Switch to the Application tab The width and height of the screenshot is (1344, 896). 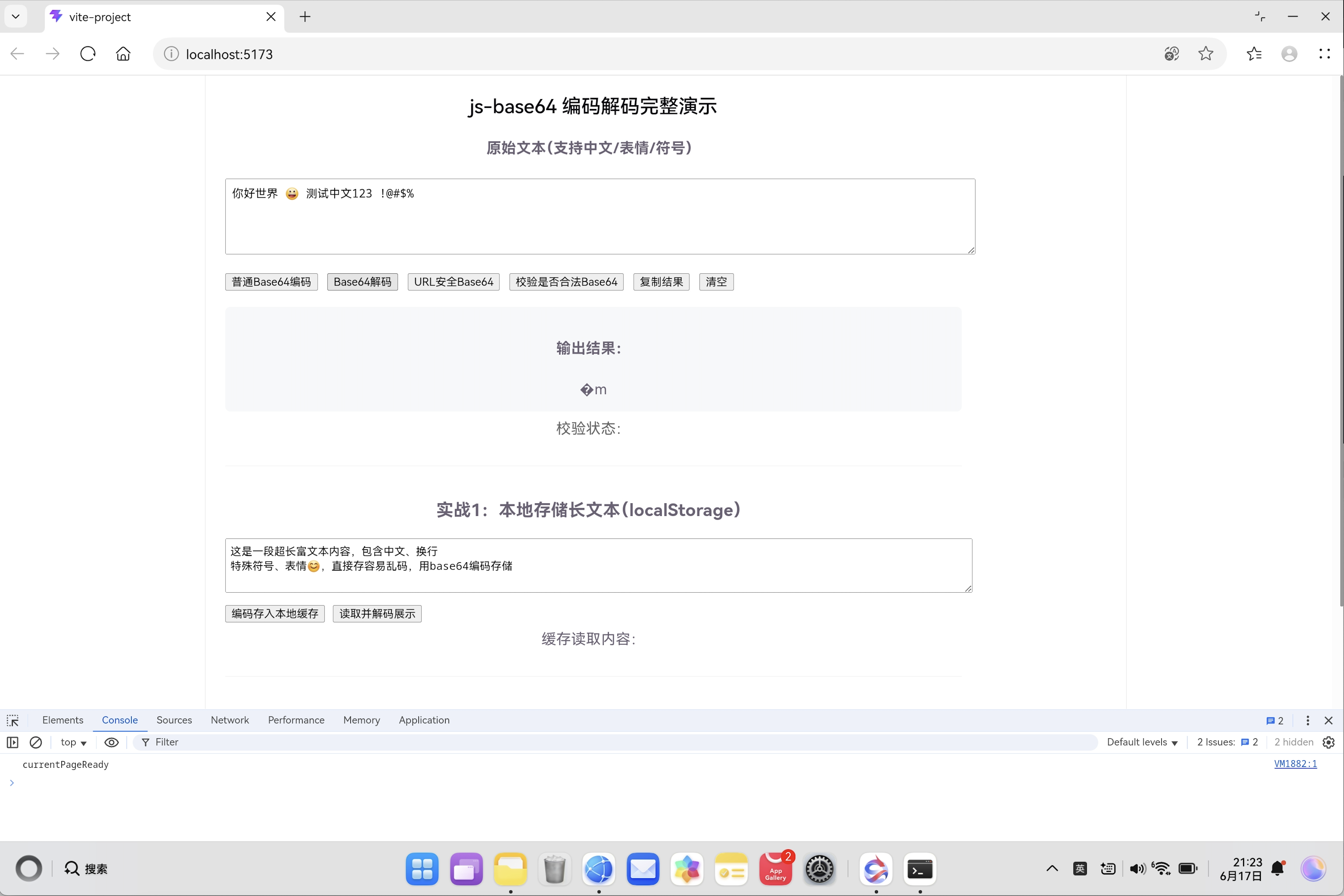pos(424,720)
